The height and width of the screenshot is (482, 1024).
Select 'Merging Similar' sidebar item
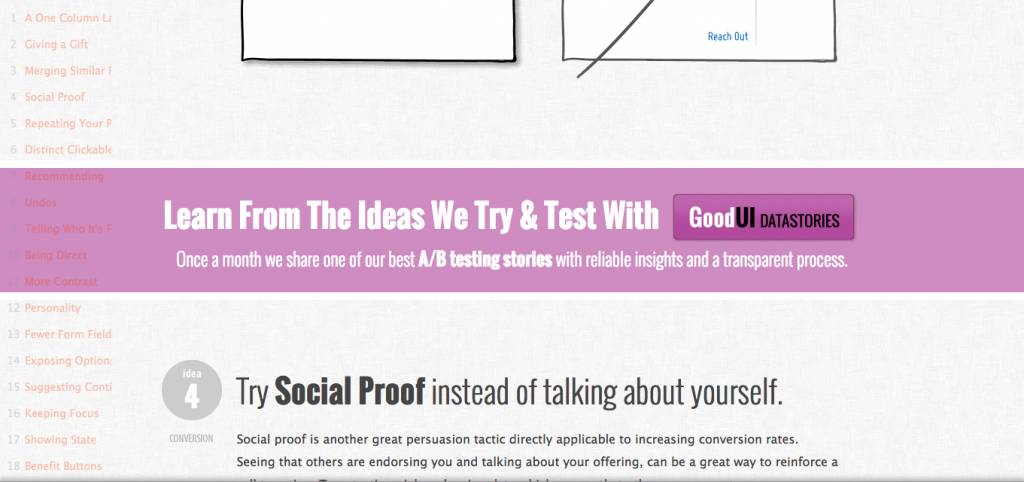[67, 71]
